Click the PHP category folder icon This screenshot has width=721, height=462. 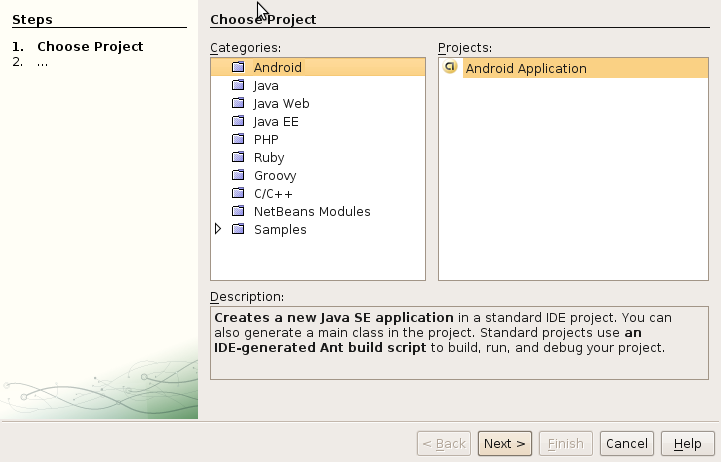coord(238,140)
